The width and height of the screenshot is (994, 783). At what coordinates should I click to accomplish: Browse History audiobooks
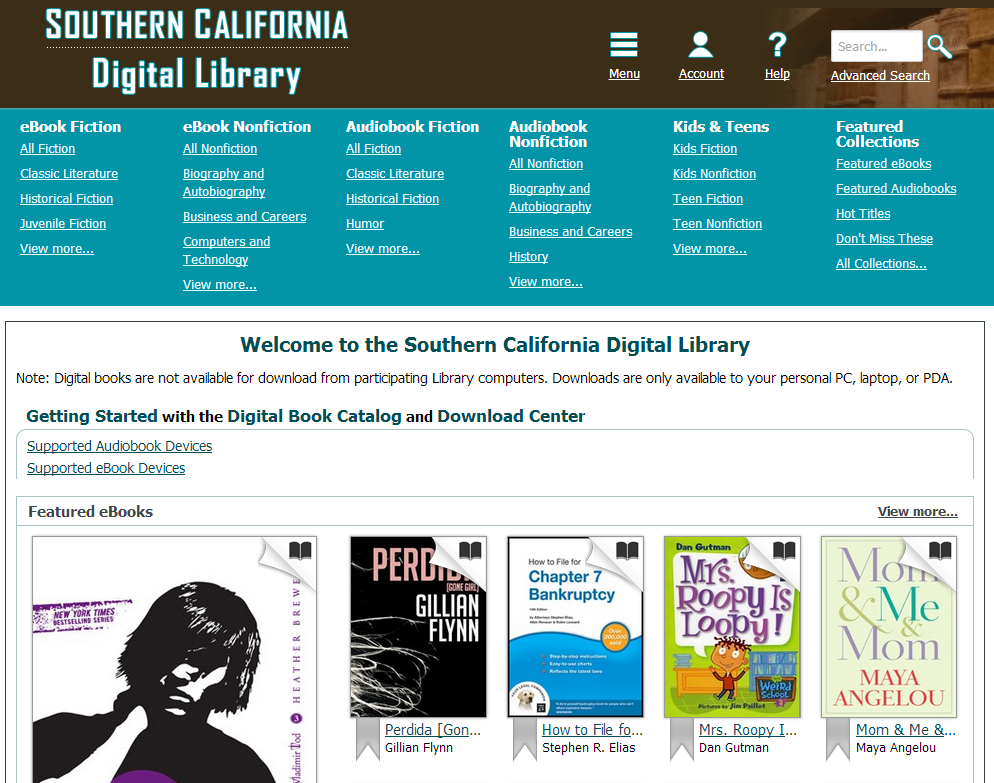529,257
